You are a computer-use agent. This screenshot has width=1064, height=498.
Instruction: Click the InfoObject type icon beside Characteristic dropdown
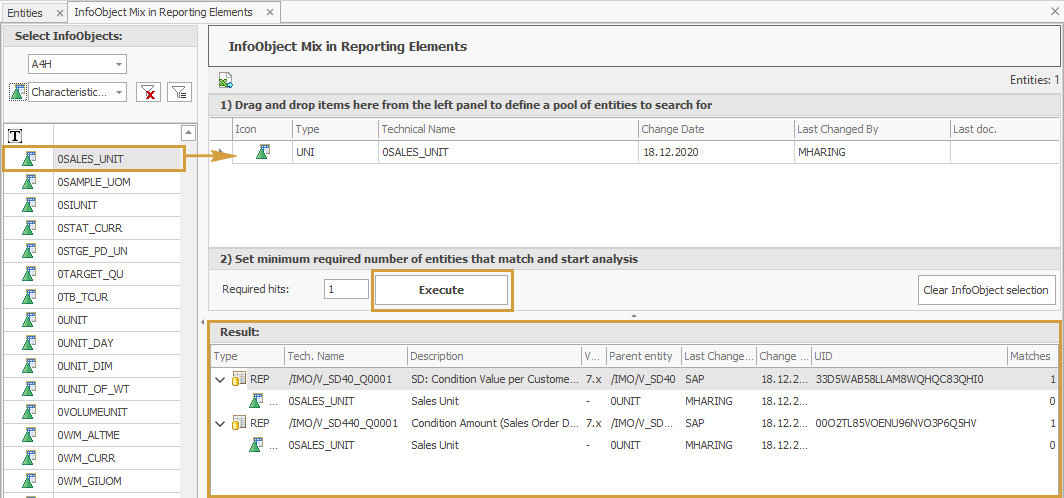[x=17, y=92]
